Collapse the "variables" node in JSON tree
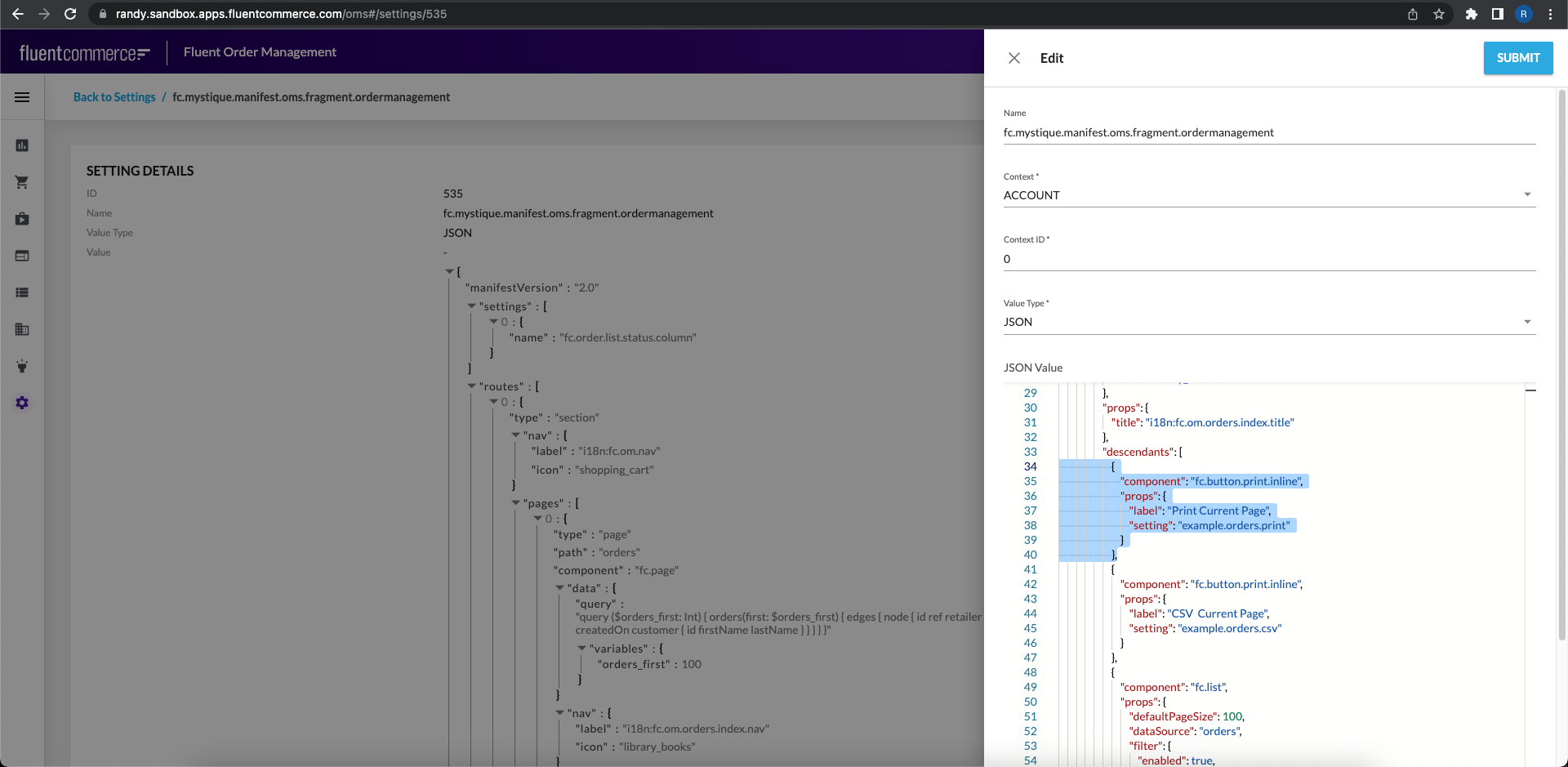Image resolution: width=1568 pixels, height=767 pixels. pyautogui.click(x=581, y=649)
